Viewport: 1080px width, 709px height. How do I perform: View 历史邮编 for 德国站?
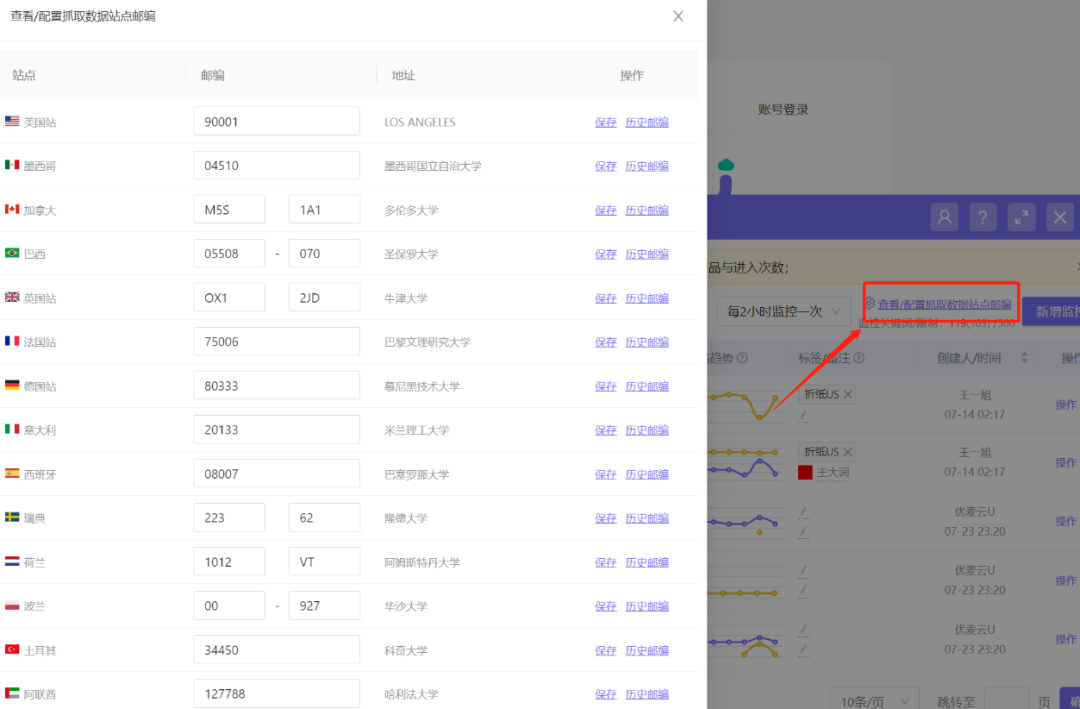[647, 387]
